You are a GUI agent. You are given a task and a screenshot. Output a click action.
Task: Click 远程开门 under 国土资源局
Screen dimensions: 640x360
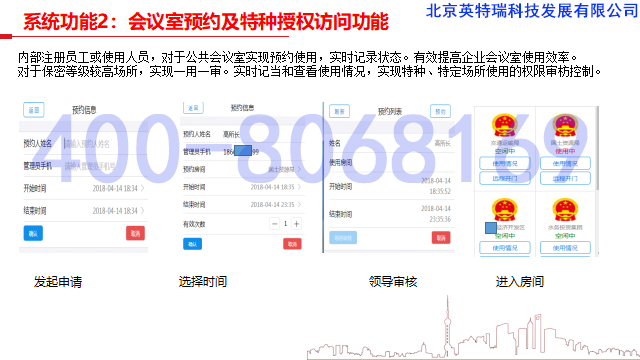565,178
